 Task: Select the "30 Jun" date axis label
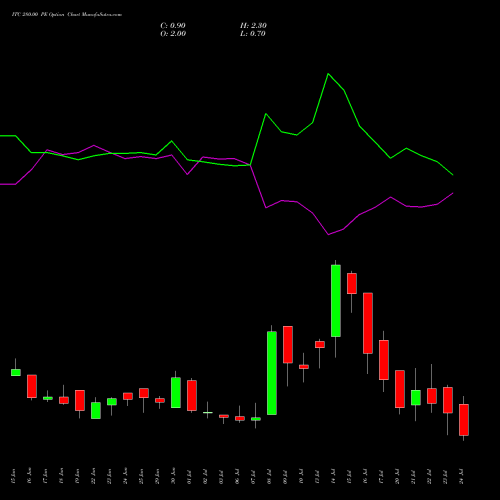173,476
